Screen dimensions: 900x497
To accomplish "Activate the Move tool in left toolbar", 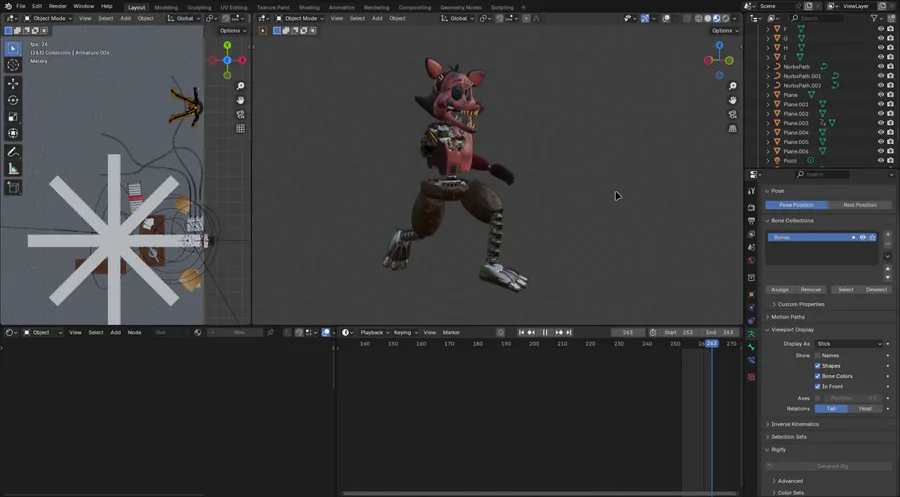I will 13,83.
